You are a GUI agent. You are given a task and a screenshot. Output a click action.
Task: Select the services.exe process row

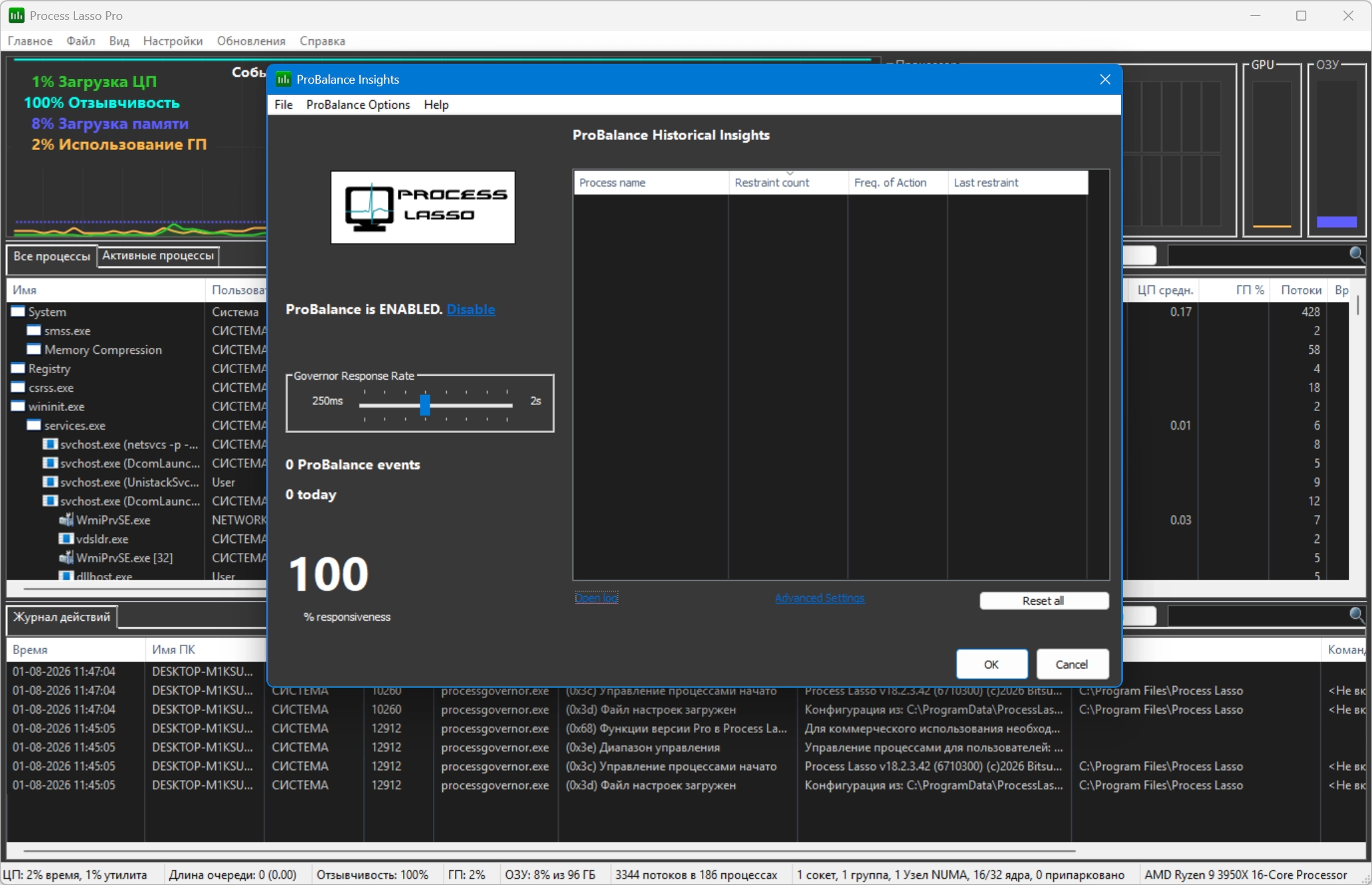pyautogui.click(x=136, y=425)
